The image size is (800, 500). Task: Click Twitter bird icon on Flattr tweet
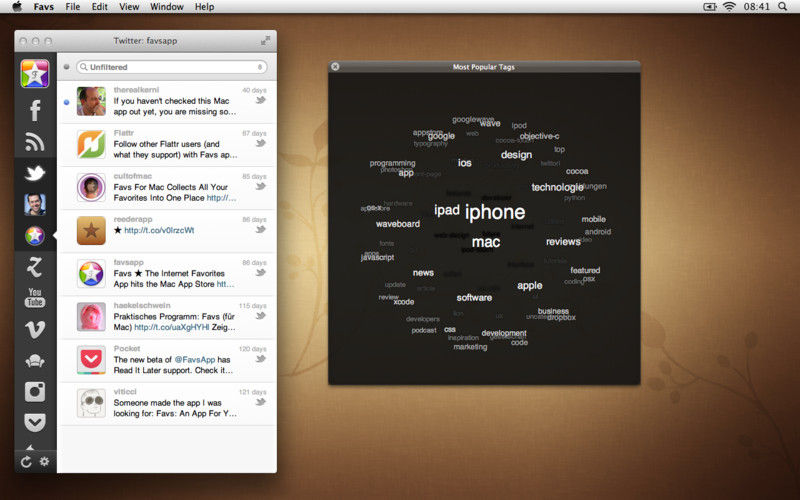point(261,143)
